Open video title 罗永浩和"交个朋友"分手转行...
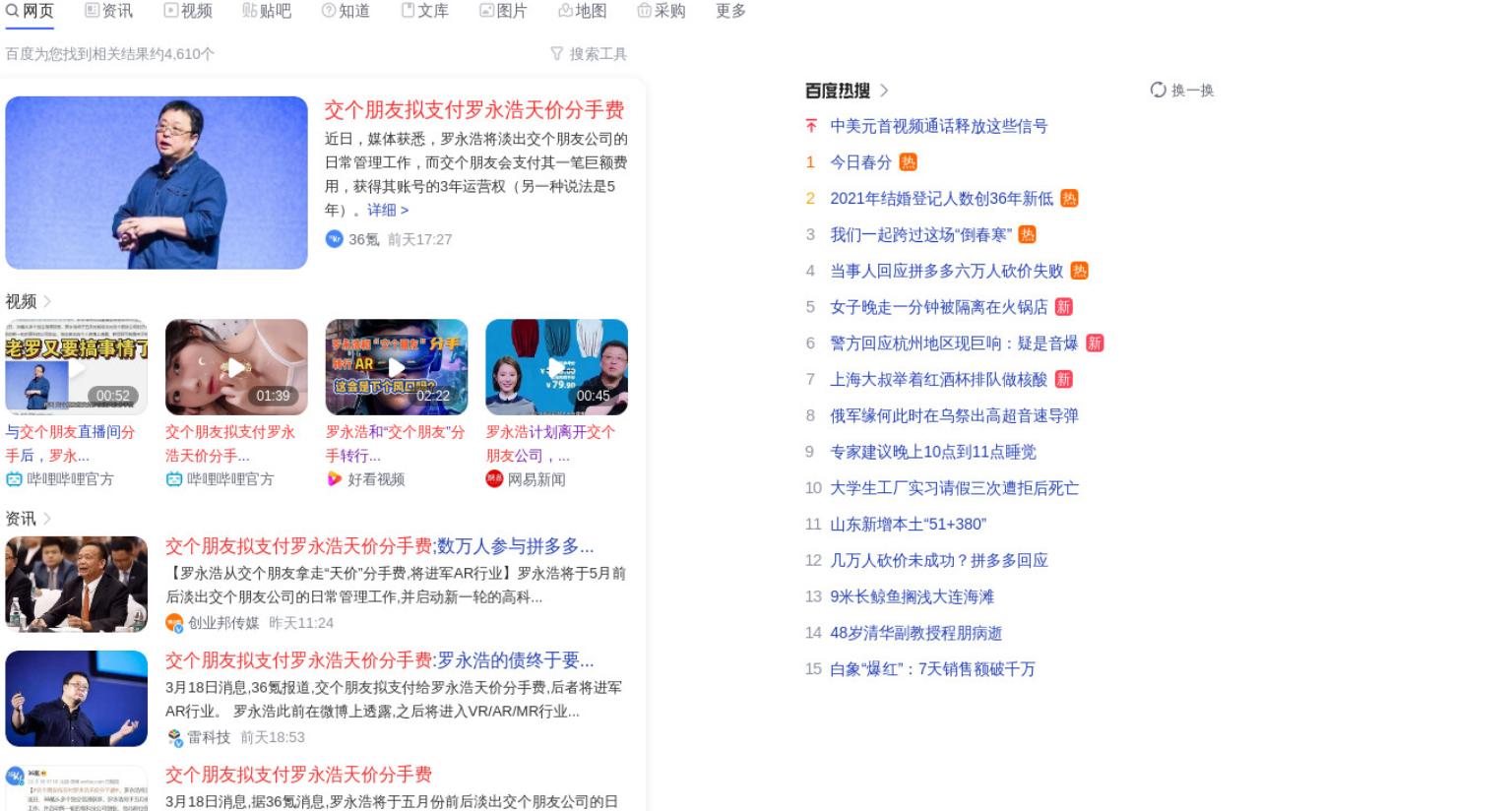 (x=396, y=444)
